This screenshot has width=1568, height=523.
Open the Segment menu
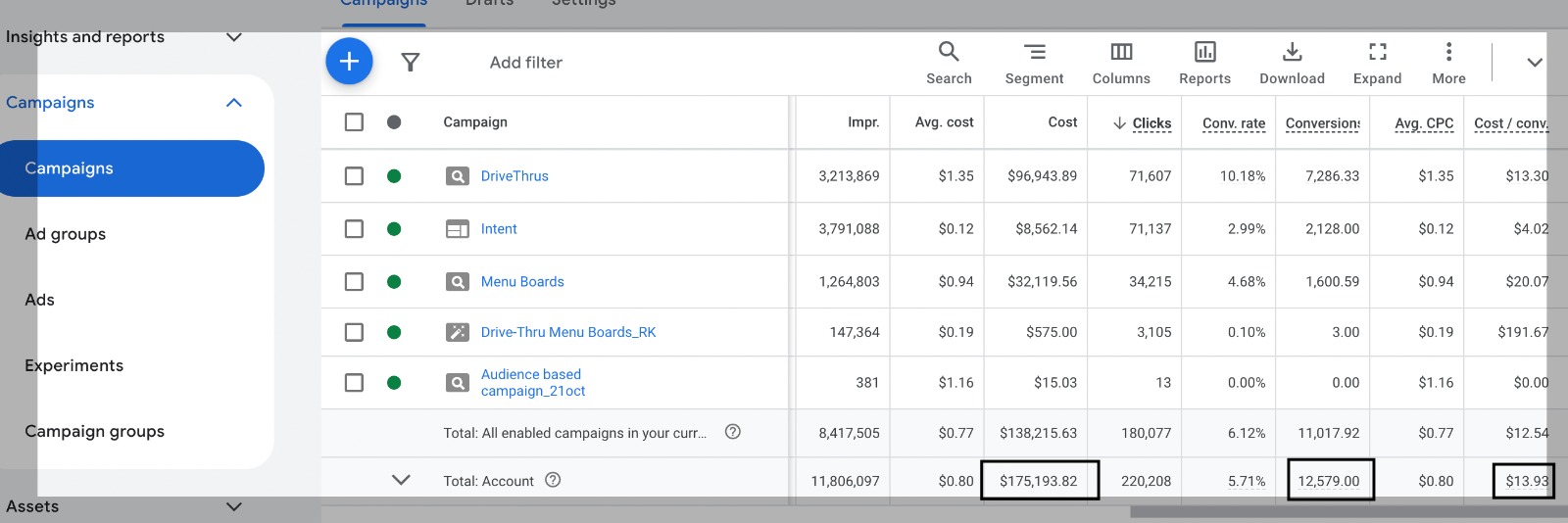pyautogui.click(x=1034, y=63)
